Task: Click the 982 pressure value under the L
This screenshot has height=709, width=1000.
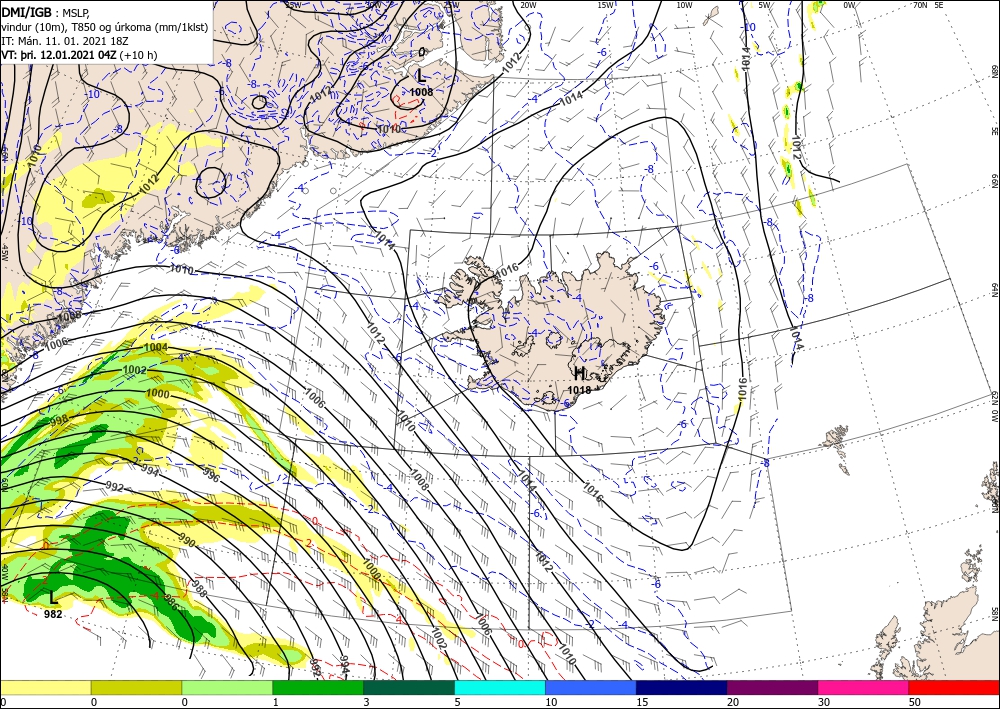Action: (x=53, y=614)
